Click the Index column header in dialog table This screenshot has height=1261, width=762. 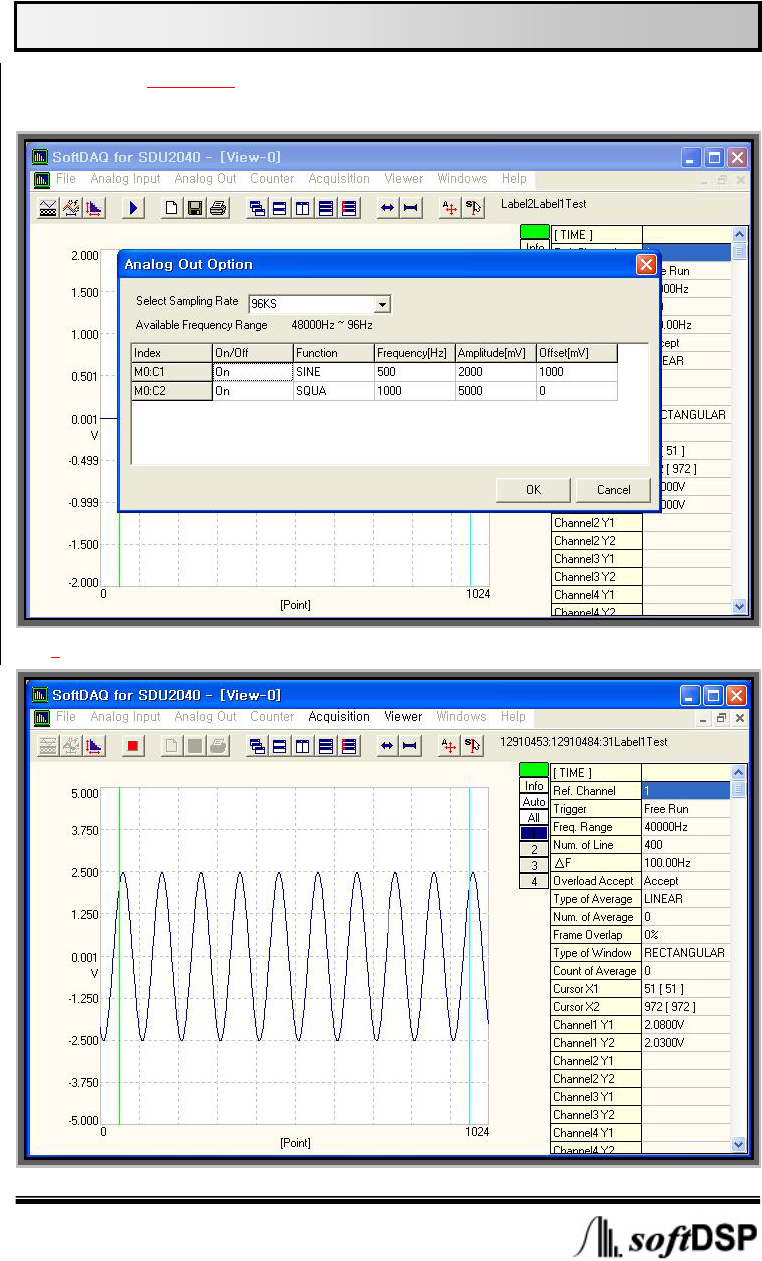click(171, 352)
